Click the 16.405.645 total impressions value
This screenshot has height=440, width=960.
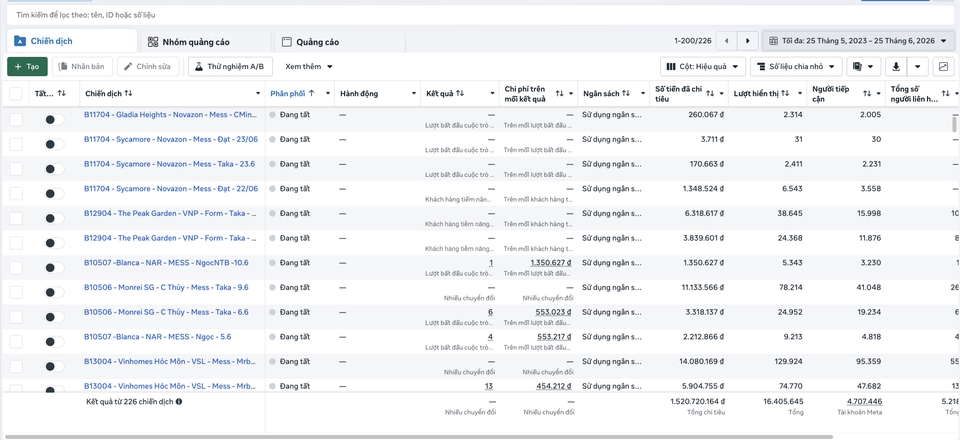784,401
